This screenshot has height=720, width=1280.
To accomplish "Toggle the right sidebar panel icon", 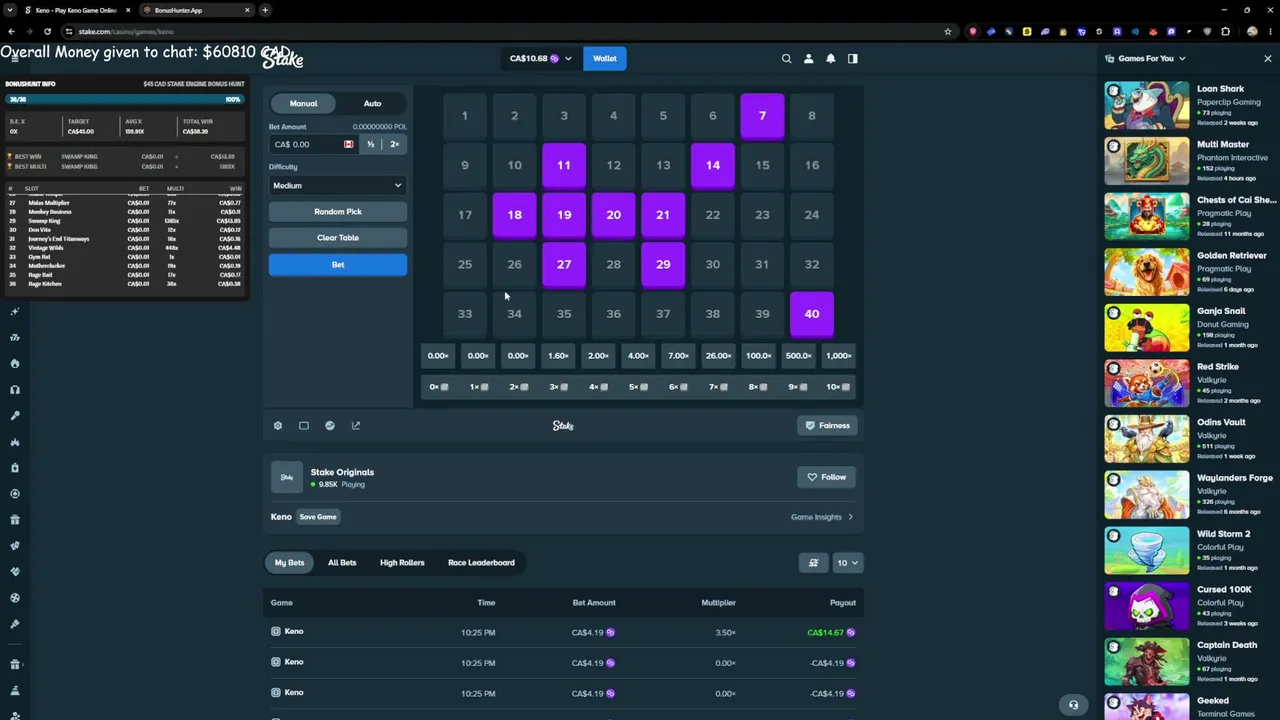I will (853, 59).
